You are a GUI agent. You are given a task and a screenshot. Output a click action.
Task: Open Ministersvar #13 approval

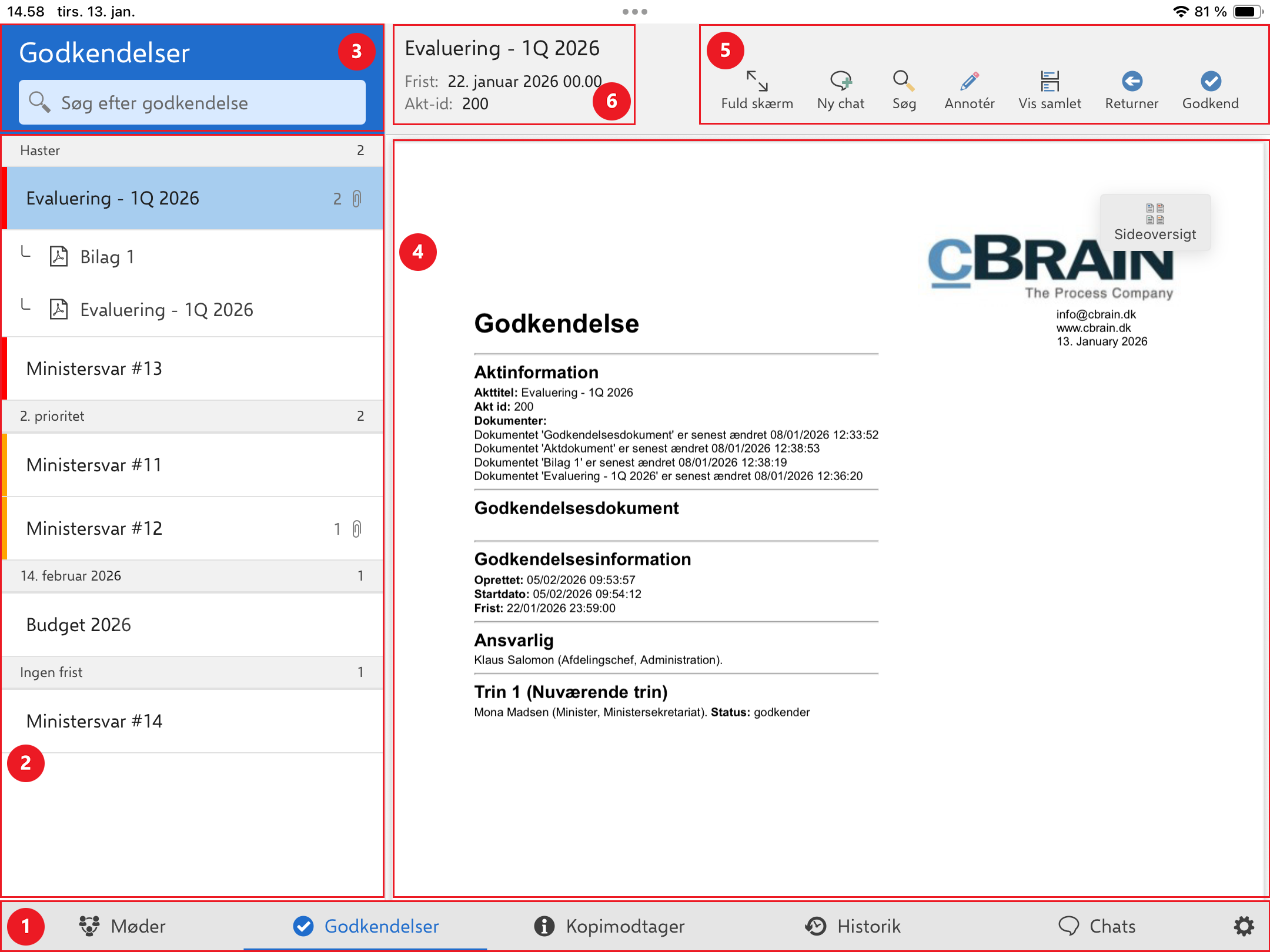pyautogui.click(x=193, y=368)
